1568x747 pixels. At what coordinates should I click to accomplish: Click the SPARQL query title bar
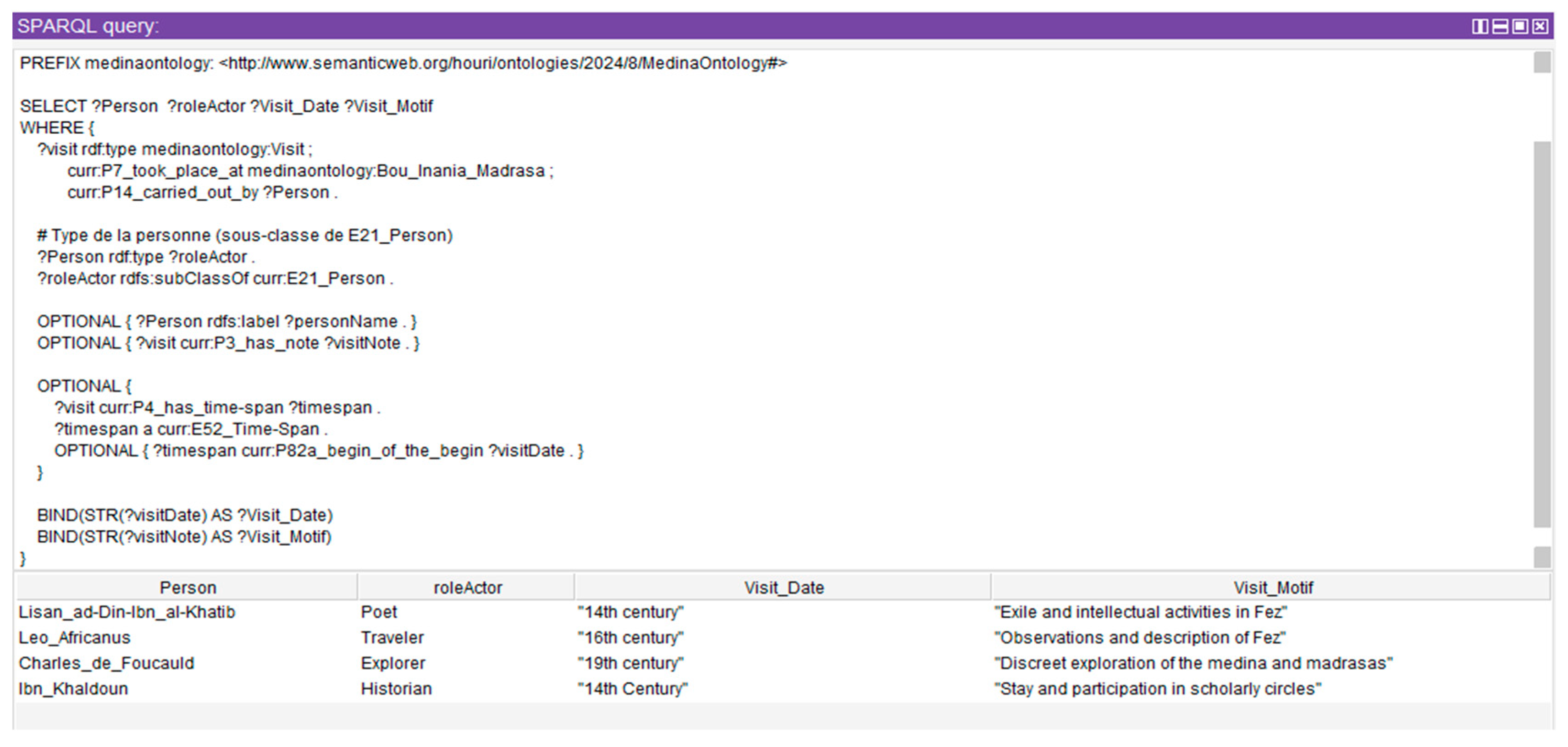click(730, 26)
